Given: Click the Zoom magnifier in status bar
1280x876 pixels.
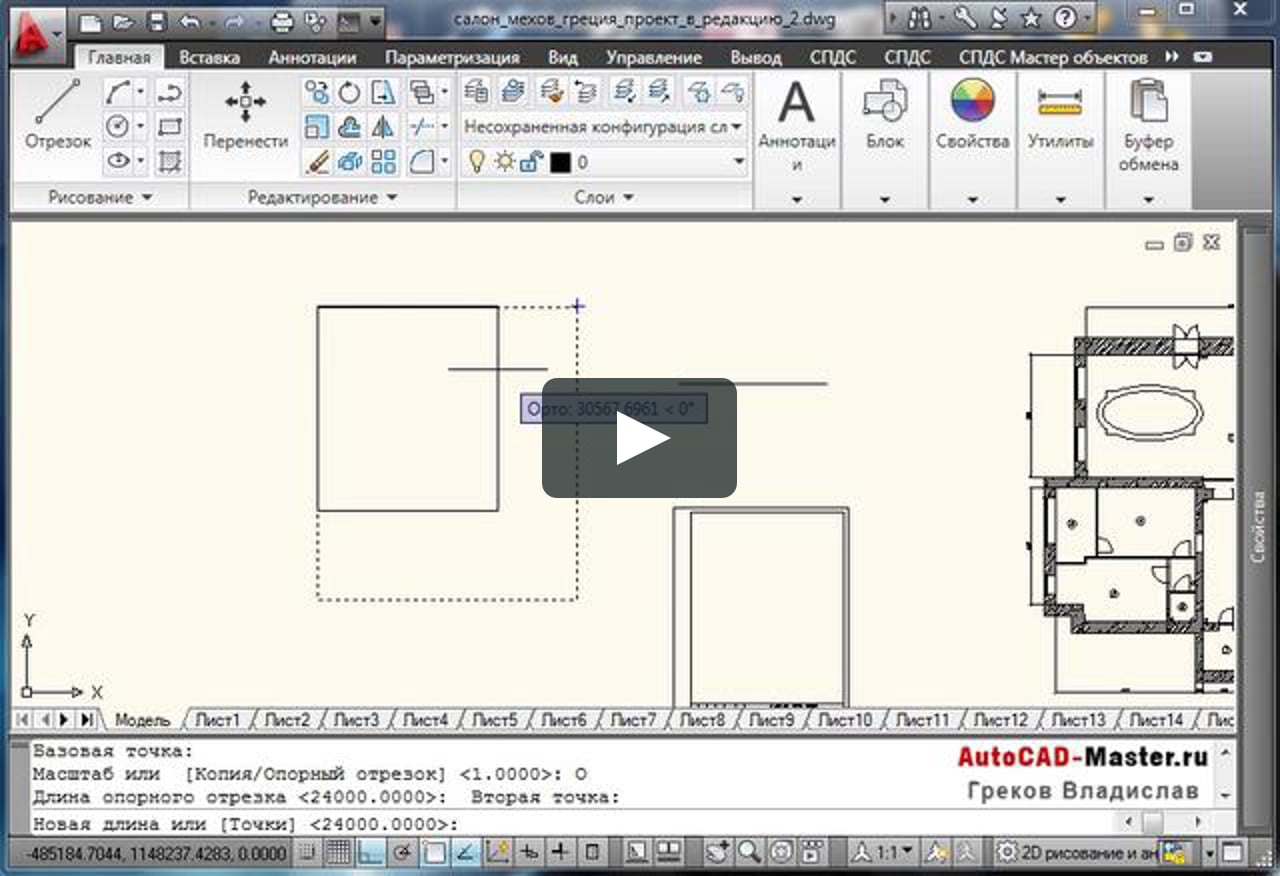Looking at the screenshot, I should pos(749,853).
